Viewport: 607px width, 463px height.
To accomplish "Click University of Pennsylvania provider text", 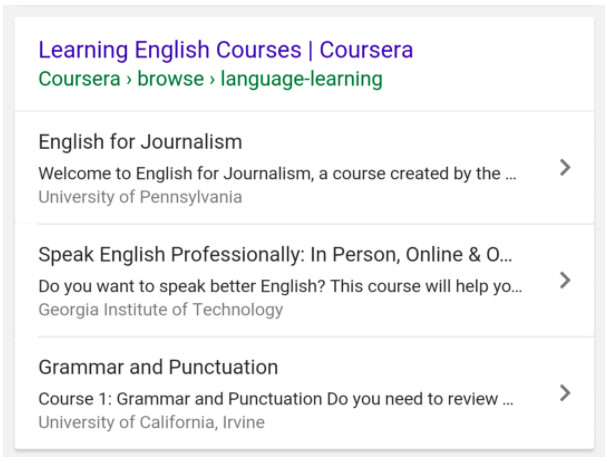I will click(x=140, y=197).
